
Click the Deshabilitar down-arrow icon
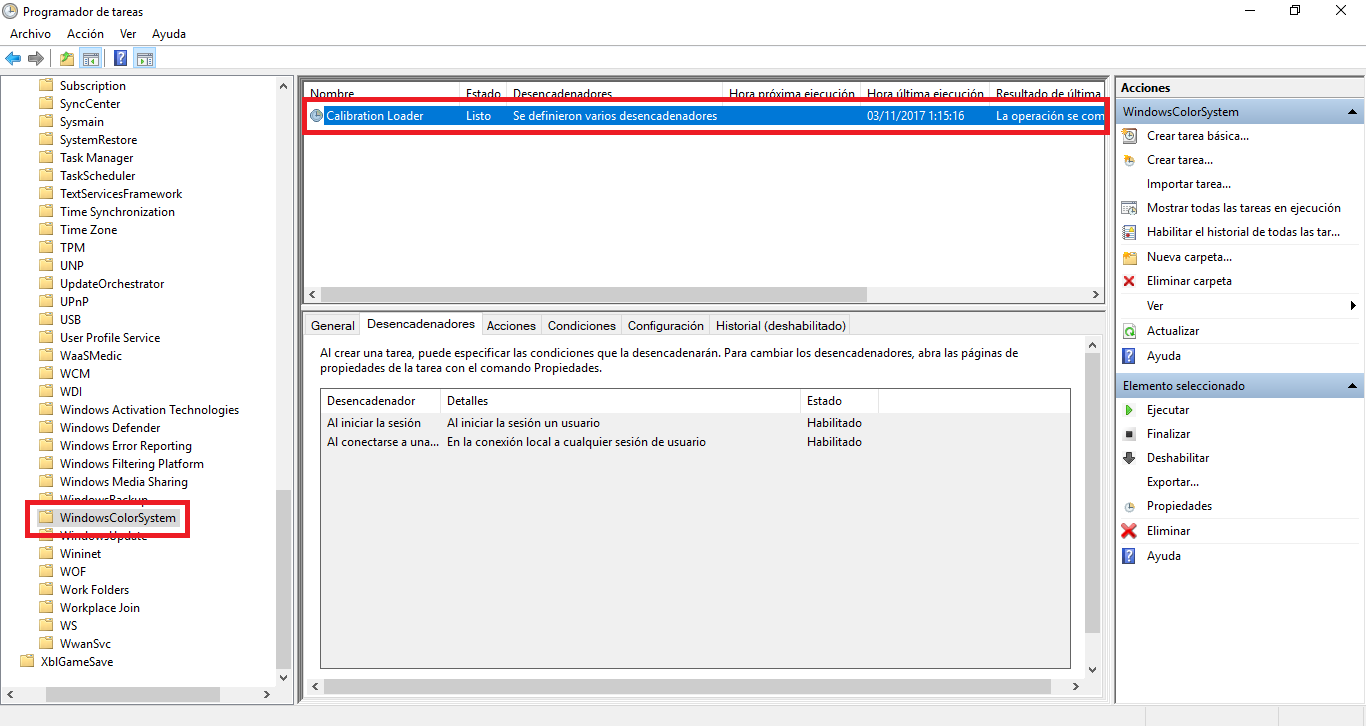[x=1129, y=458]
